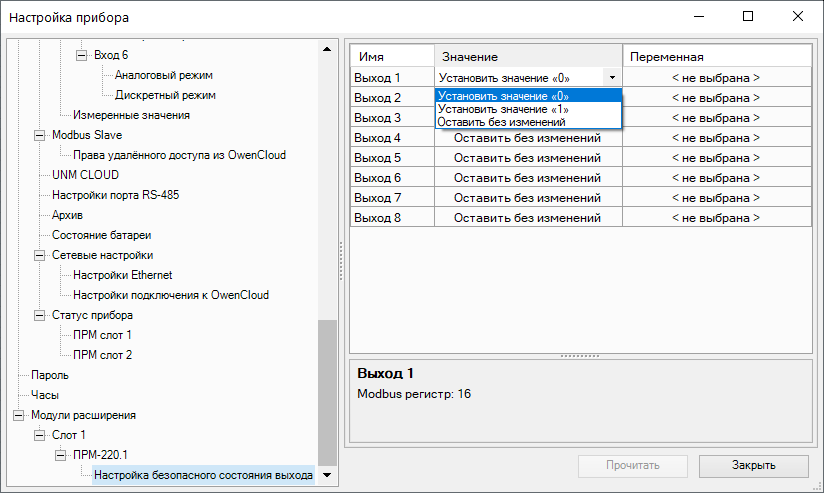Collapse the Модули расширения node
This screenshot has height=493, width=824.
pyautogui.click(x=18, y=415)
